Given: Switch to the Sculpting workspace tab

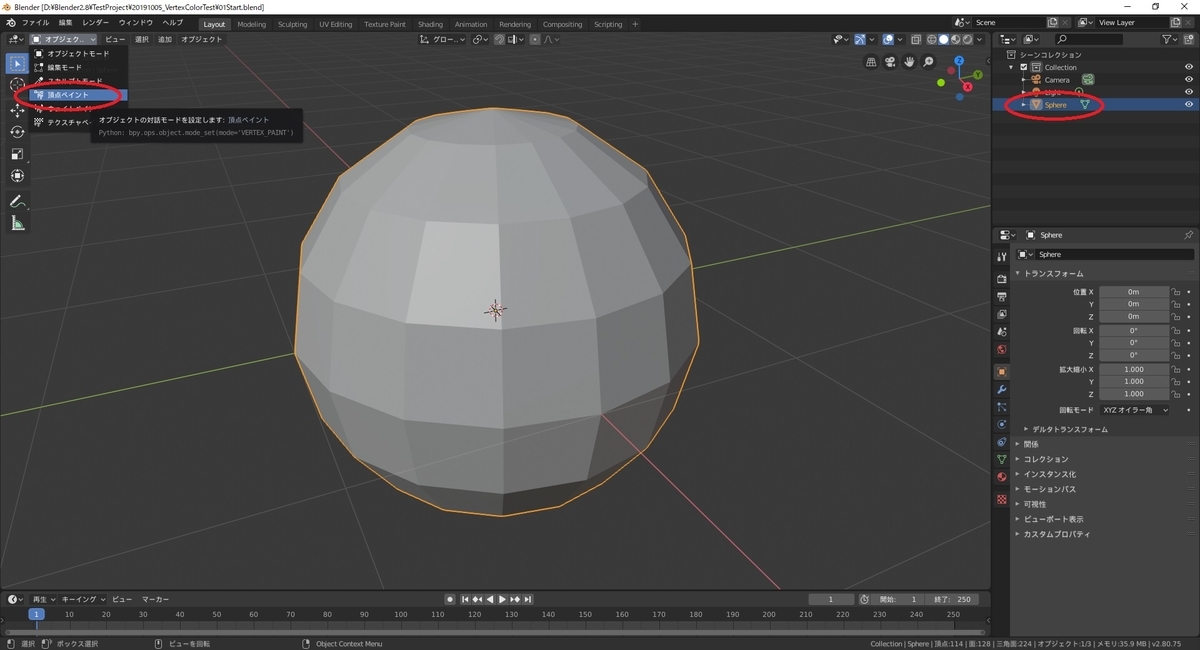Looking at the screenshot, I should click(x=293, y=24).
